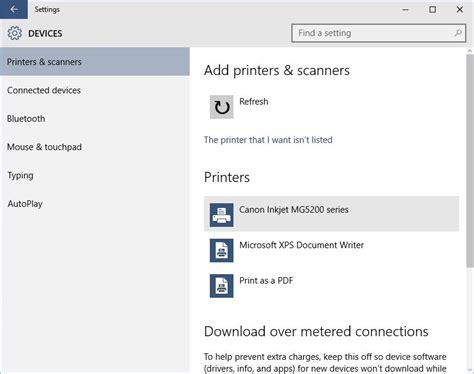474x374 pixels.
Task: Click the 'Add printers & scanners' heading
Action: [277, 71]
